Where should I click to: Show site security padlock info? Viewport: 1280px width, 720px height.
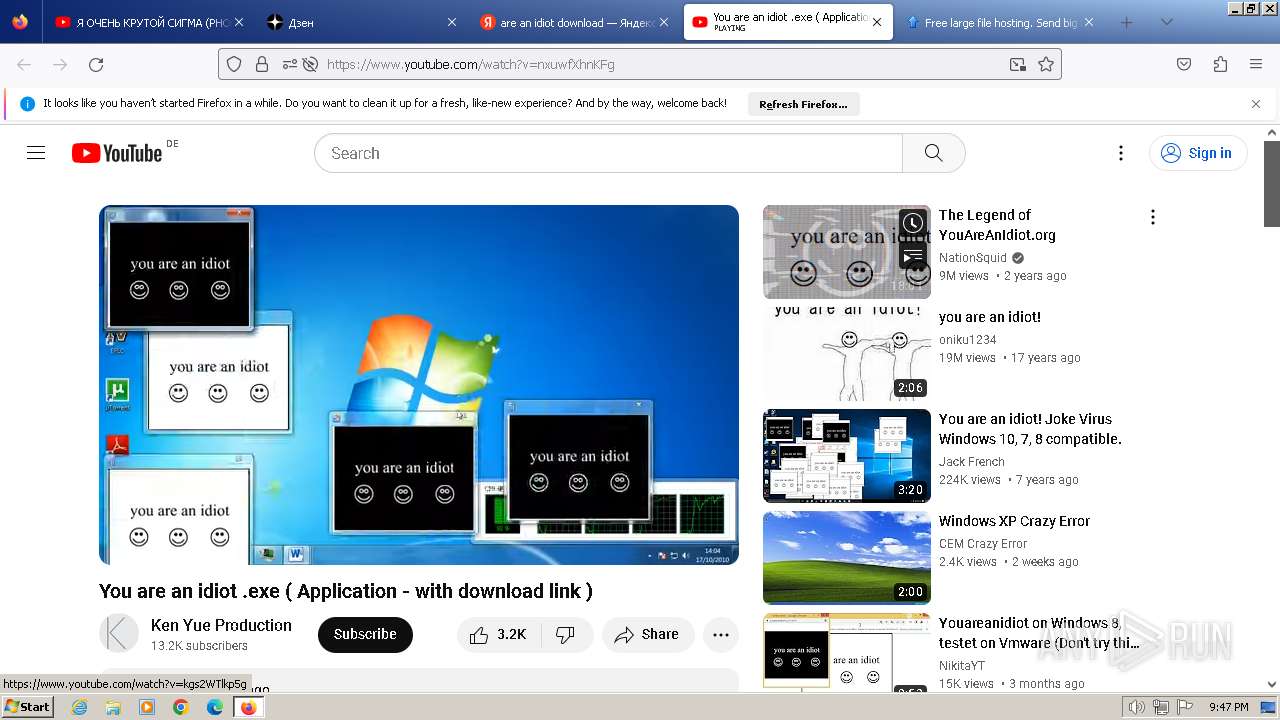[x=262, y=64]
